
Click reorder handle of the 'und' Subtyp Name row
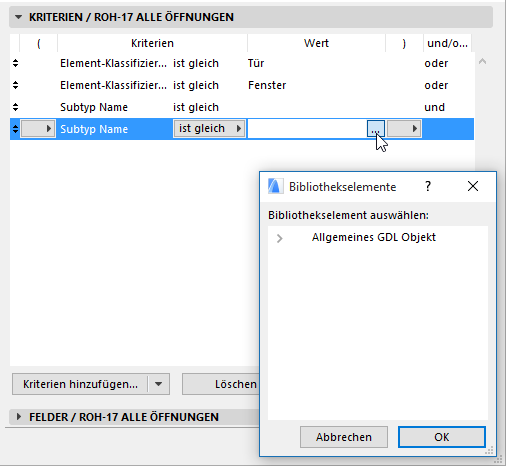pyautogui.click(x=15, y=107)
